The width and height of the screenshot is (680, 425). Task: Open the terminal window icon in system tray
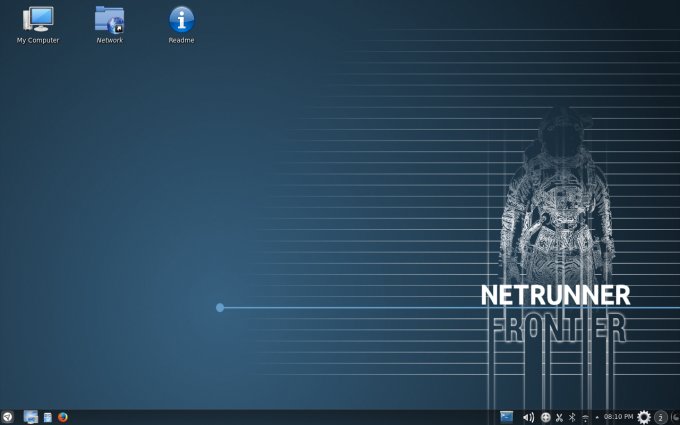point(506,417)
